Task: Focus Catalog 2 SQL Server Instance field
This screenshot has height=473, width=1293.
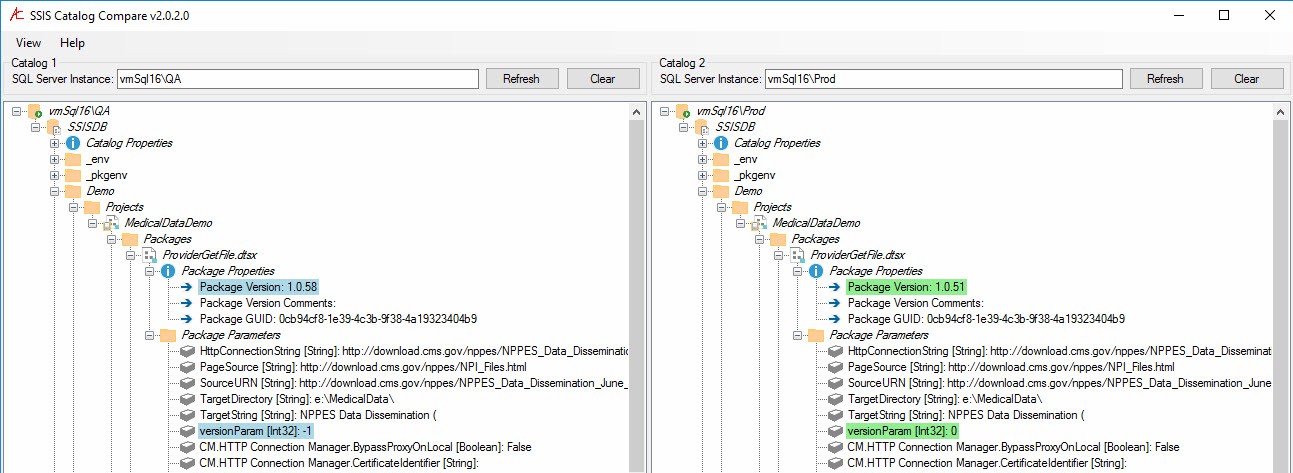Action: tap(943, 79)
